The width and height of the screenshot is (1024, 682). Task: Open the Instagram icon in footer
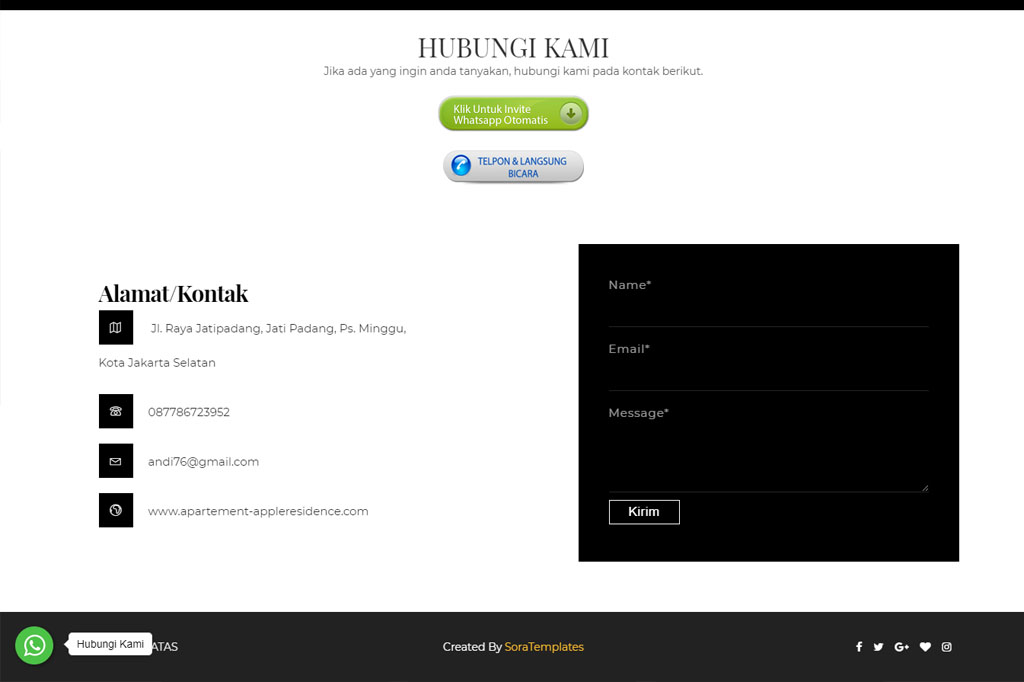coord(947,647)
